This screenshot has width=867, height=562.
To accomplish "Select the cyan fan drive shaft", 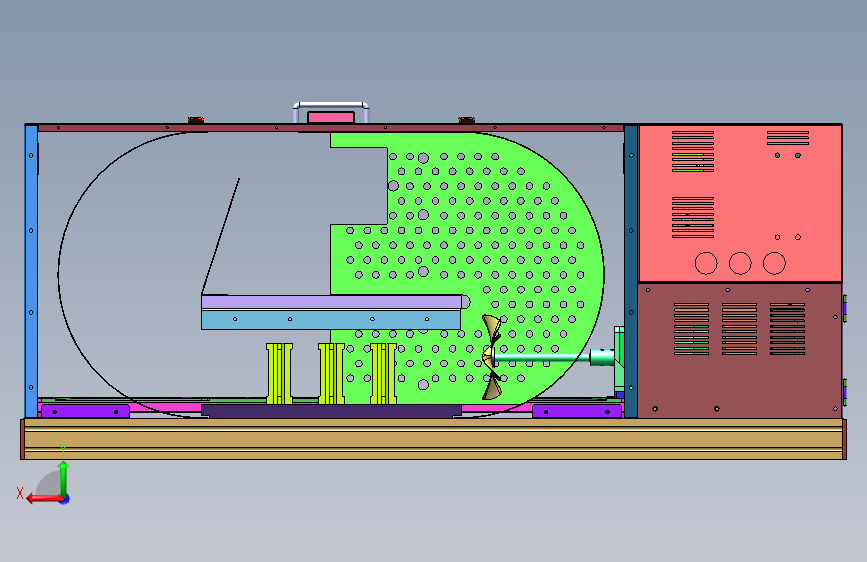I will pos(542,358).
